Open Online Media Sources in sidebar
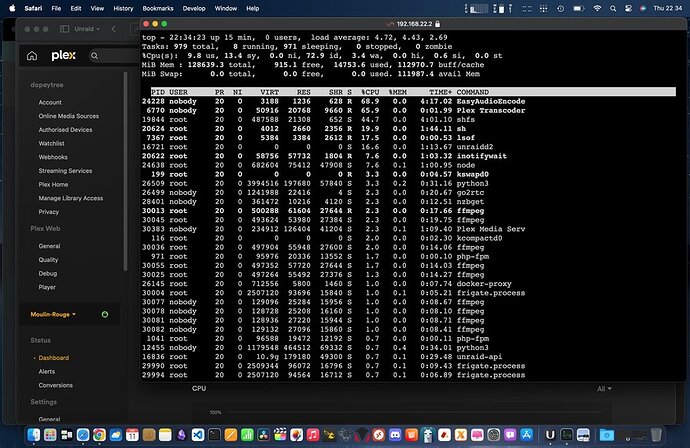Screen dimensions: 690x448 69,116
